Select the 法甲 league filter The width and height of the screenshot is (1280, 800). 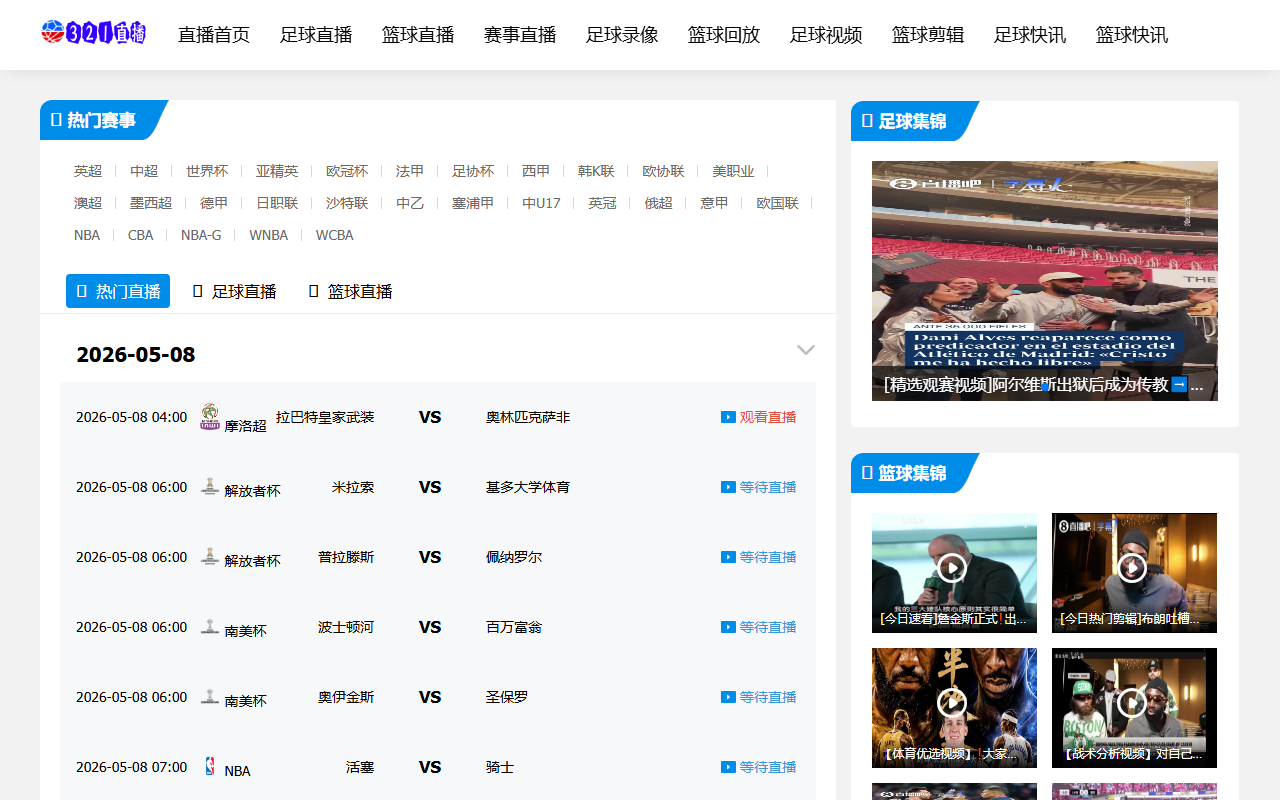point(410,171)
